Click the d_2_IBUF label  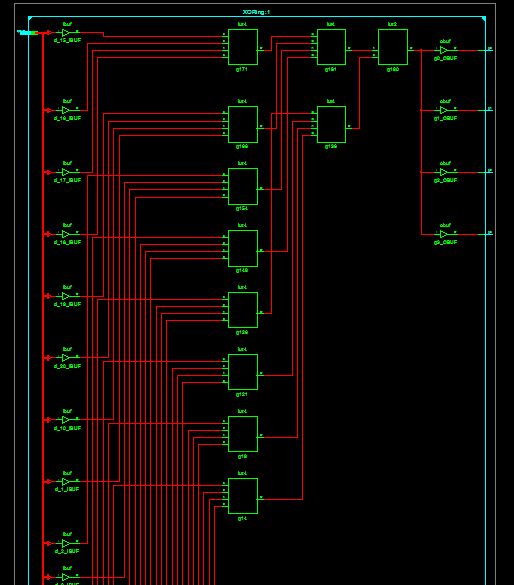pyautogui.click(x=67, y=551)
